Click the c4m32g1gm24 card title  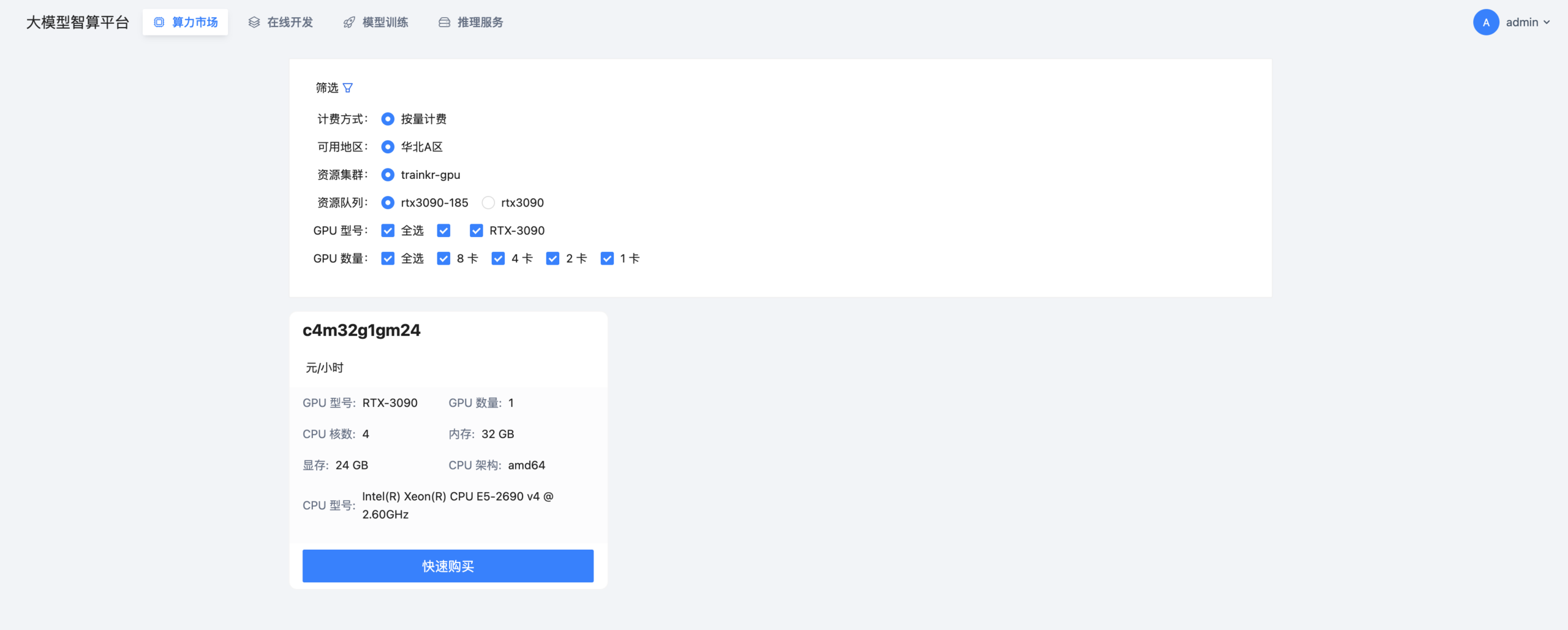(361, 330)
